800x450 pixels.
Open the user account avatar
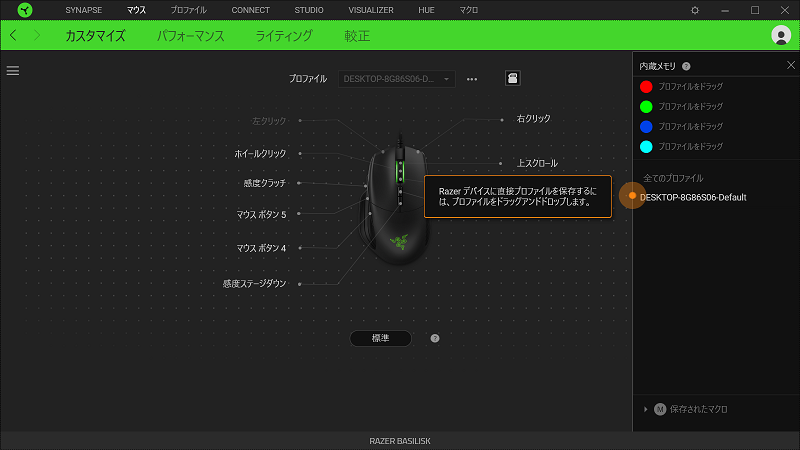point(781,35)
